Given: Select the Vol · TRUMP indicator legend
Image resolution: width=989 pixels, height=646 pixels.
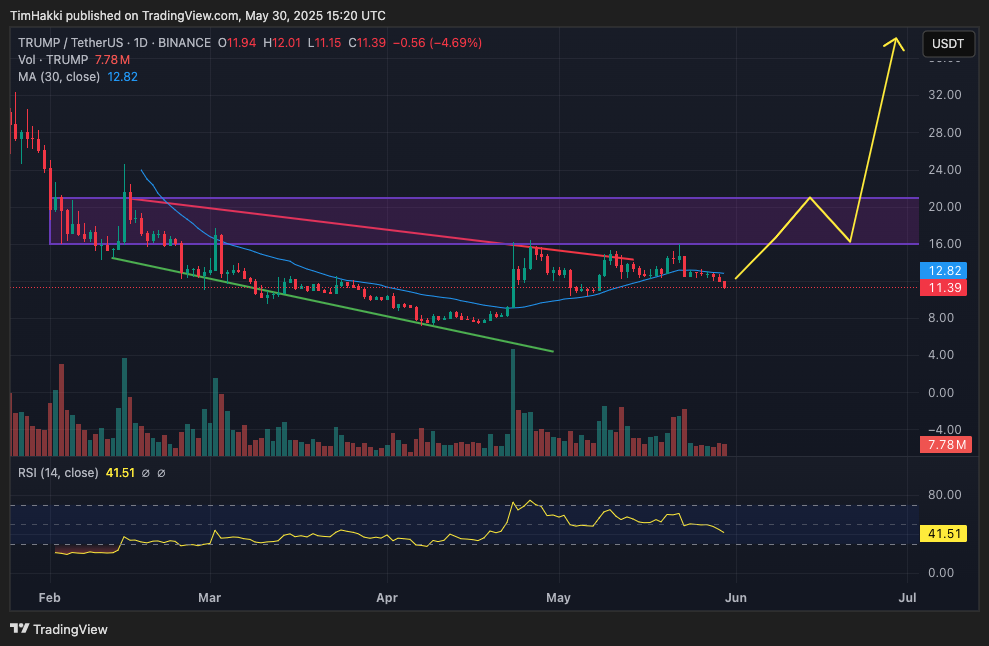Looking at the screenshot, I should pyautogui.click(x=53, y=60).
